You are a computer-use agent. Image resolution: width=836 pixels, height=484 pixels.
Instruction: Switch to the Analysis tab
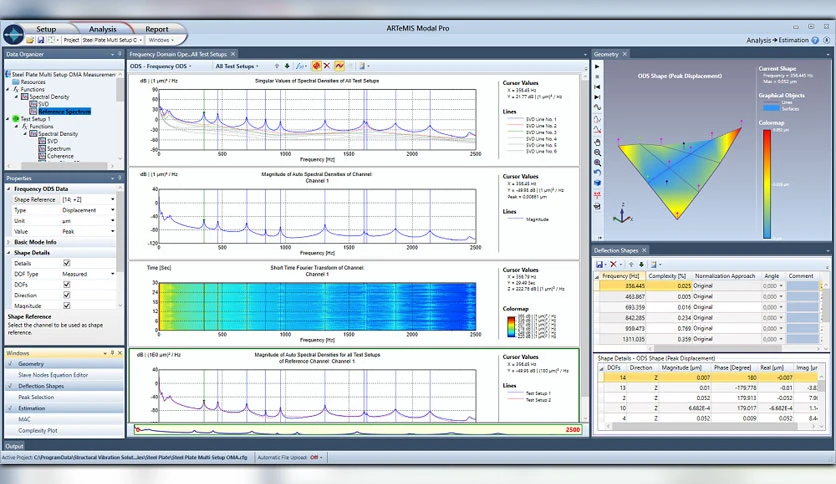[102, 29]
